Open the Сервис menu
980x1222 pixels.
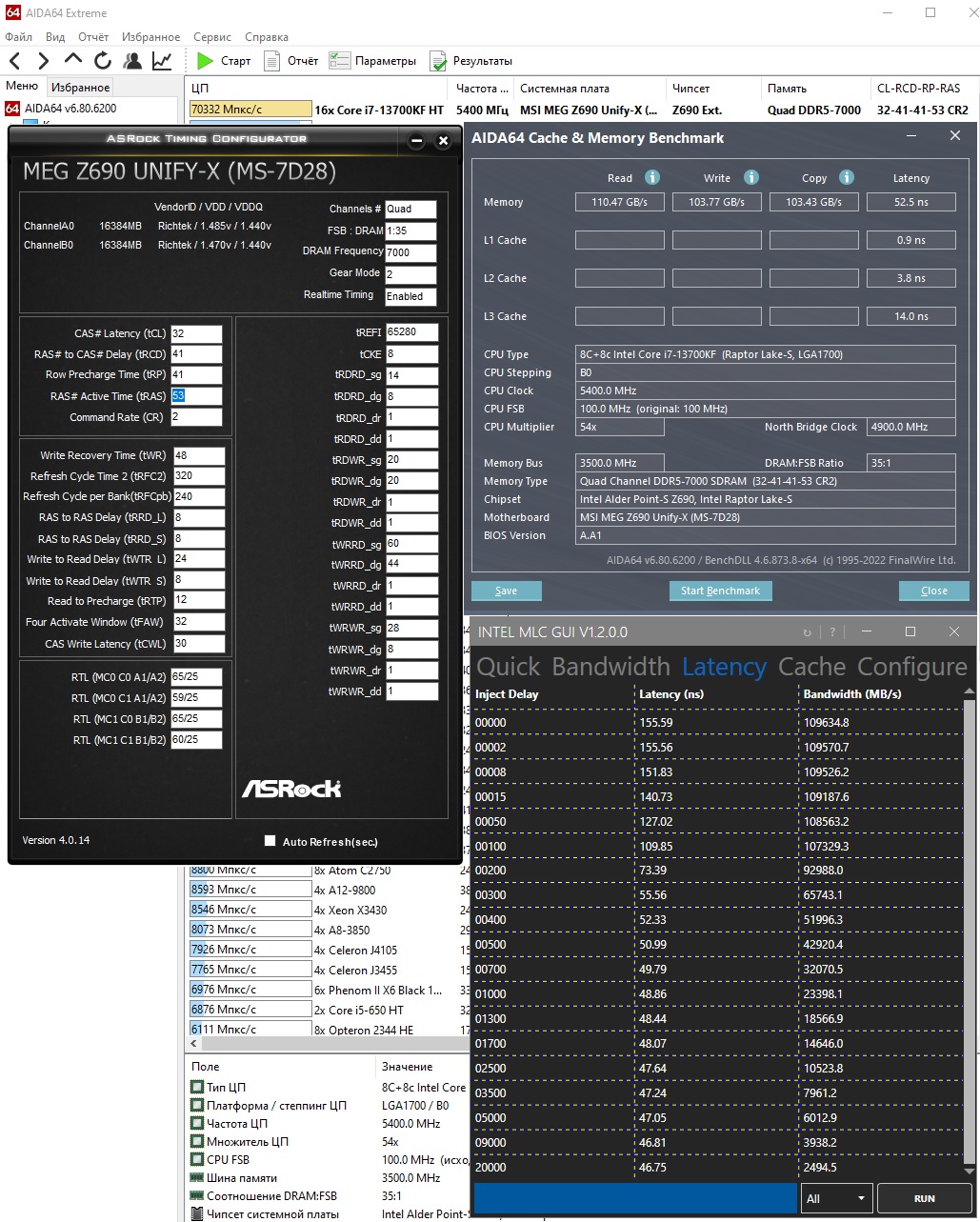(x=212, y=37)
